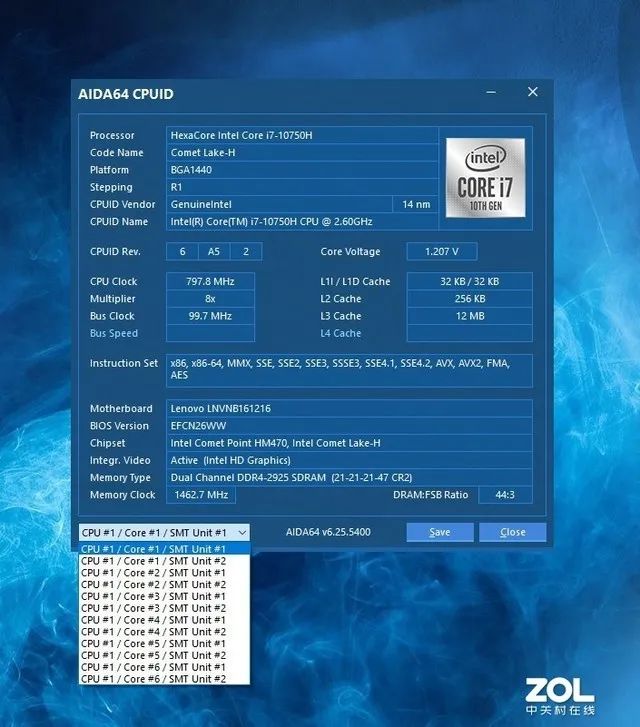The image size is (640, 727).
Task: Choose CPU #1 / Core #4 / SMT Unit #2
Action: tap(164, 631)
